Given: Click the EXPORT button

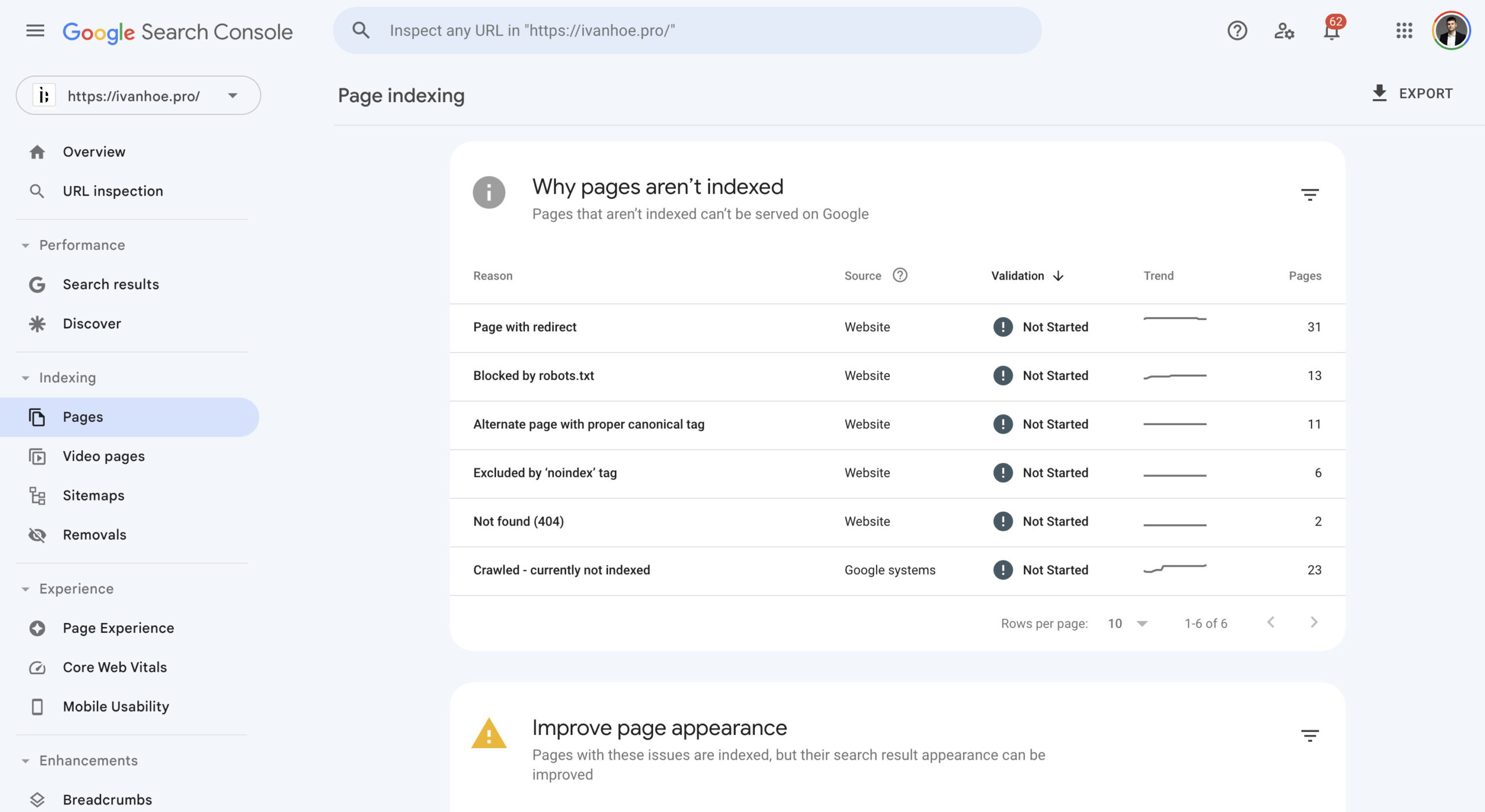Looking at the screenshot, I should 1412,93.
